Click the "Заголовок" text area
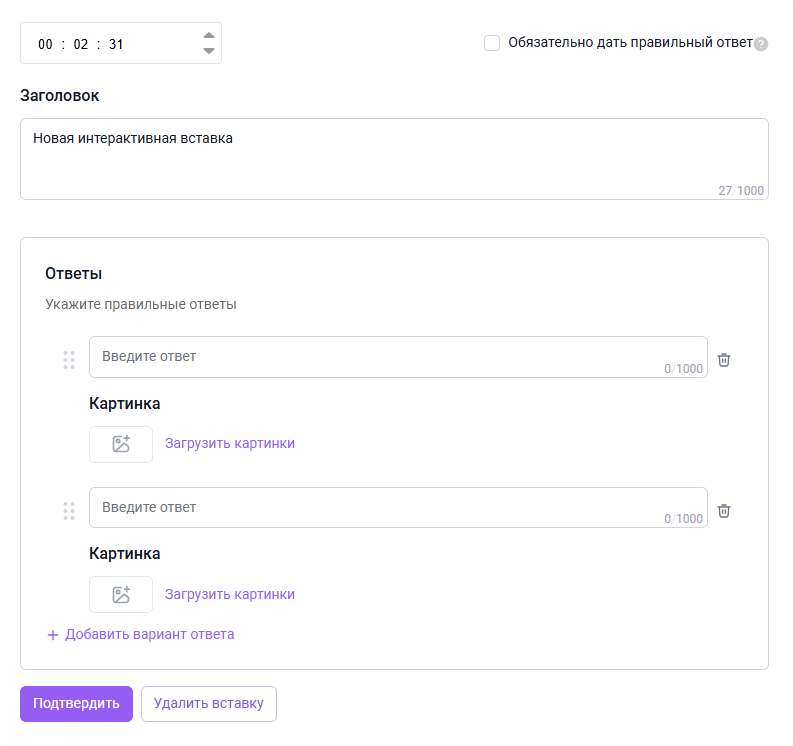Image resolution: width=793 pixels, height=746 pixels. point(394,159)
